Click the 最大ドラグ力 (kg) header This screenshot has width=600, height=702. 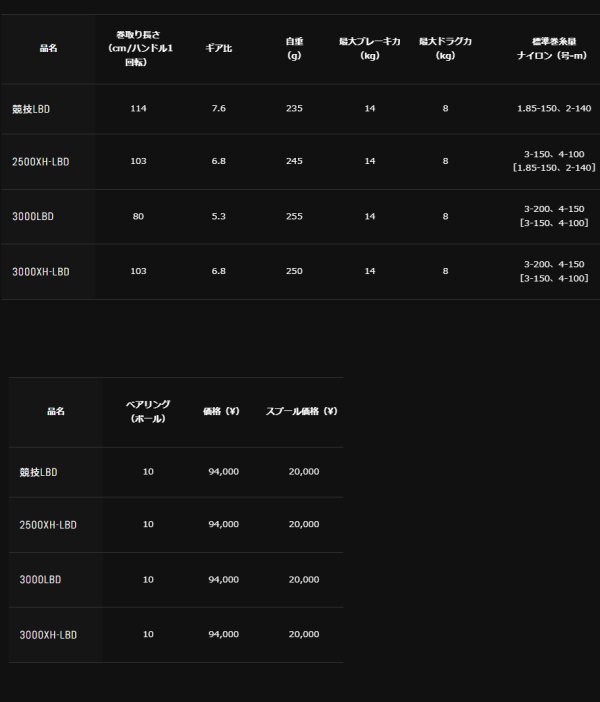[x=446, y=48]
